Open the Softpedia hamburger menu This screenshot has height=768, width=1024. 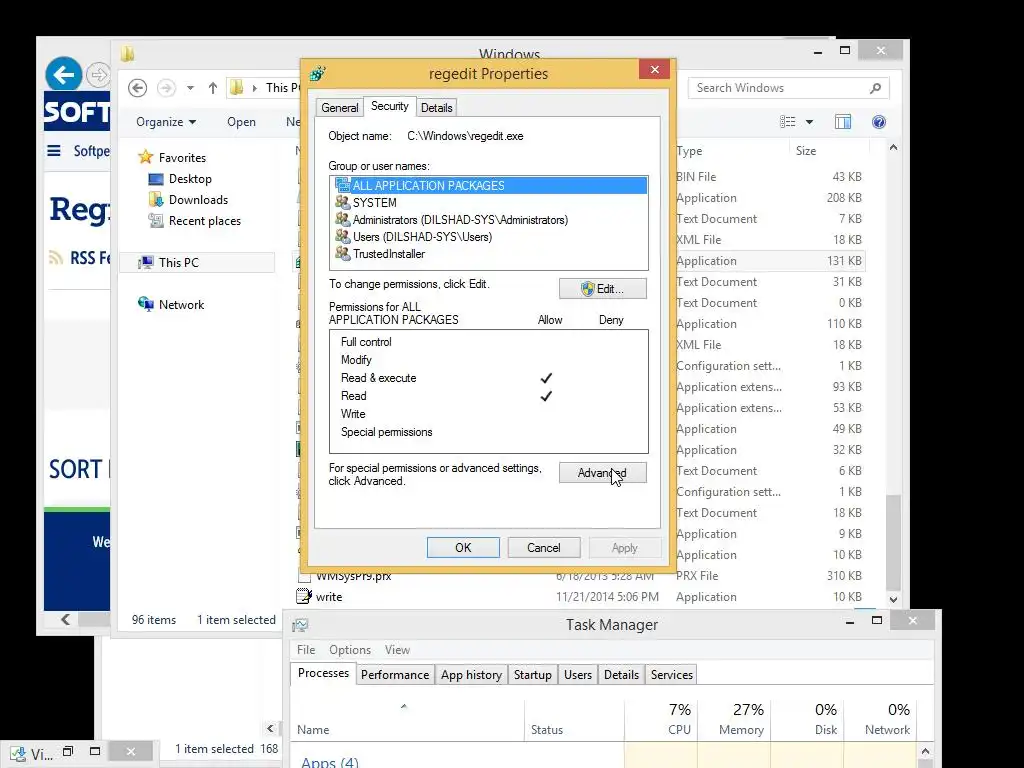54,151
